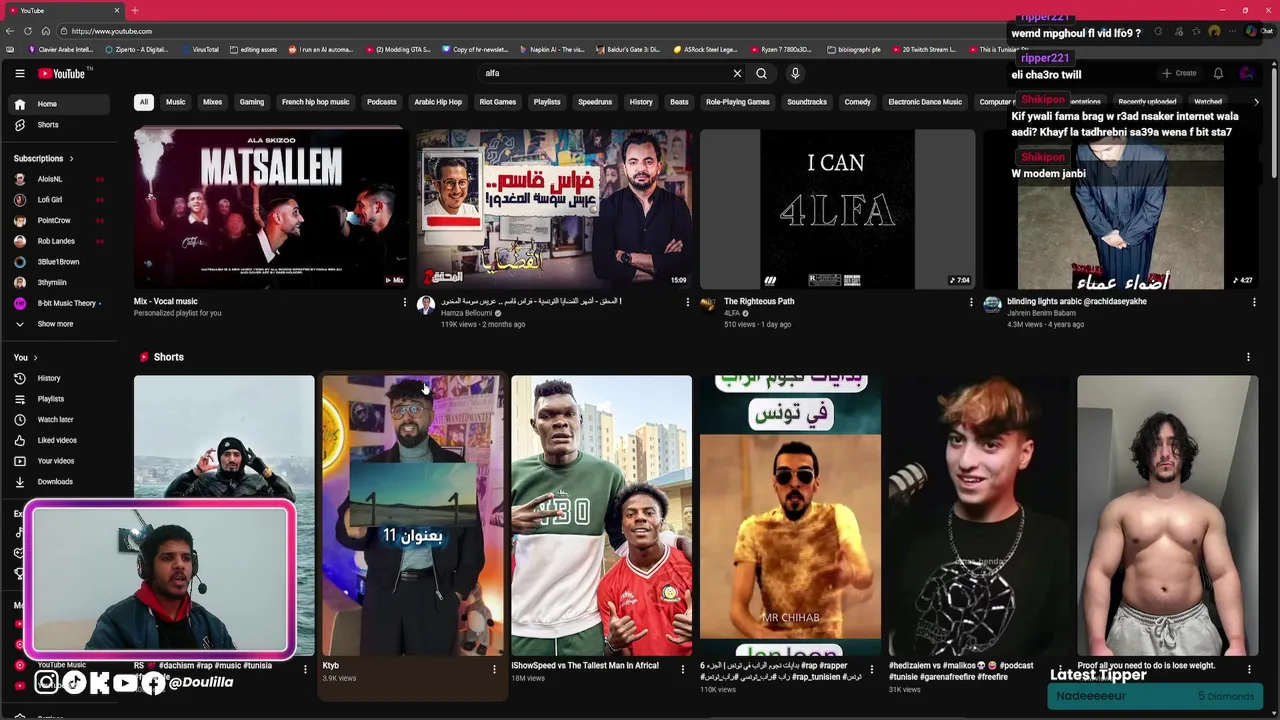This screenshot has height=720, width=1280.
Task: Open the IShowSpeed tallest man short
Action: 601,515
